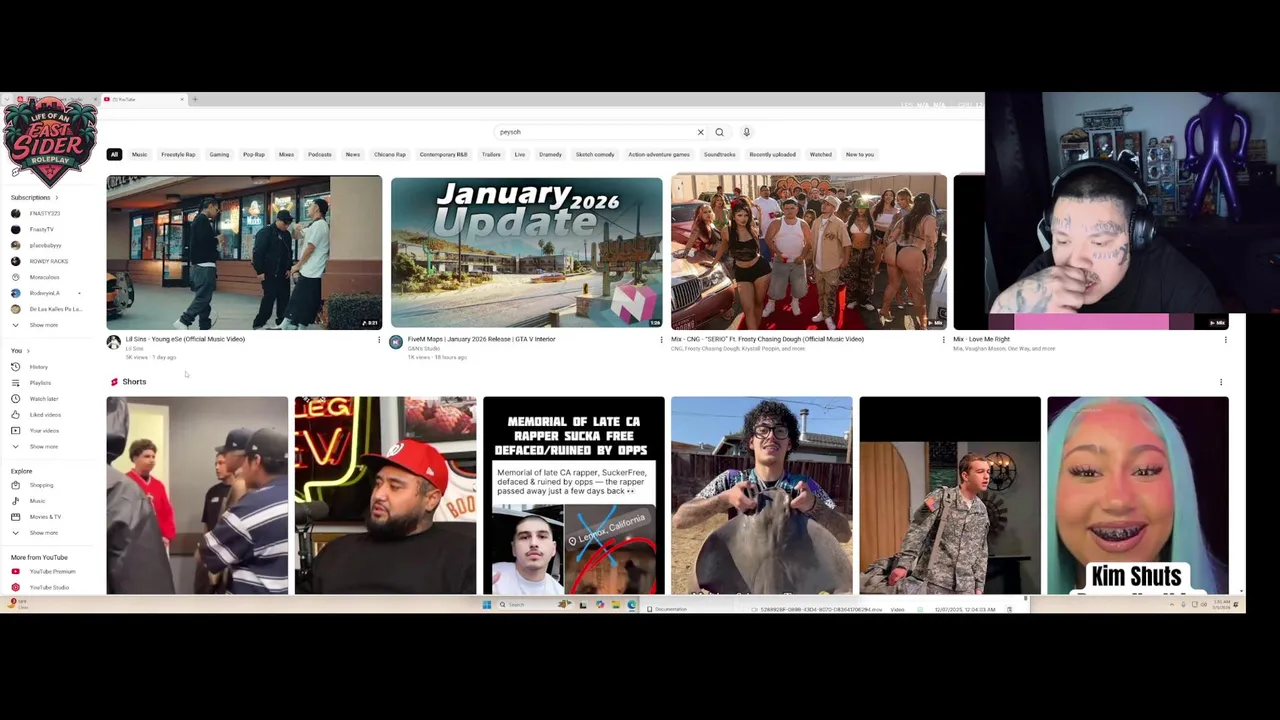Open the You section header
The image size is (1280, 720).
[x=20, y=351]
